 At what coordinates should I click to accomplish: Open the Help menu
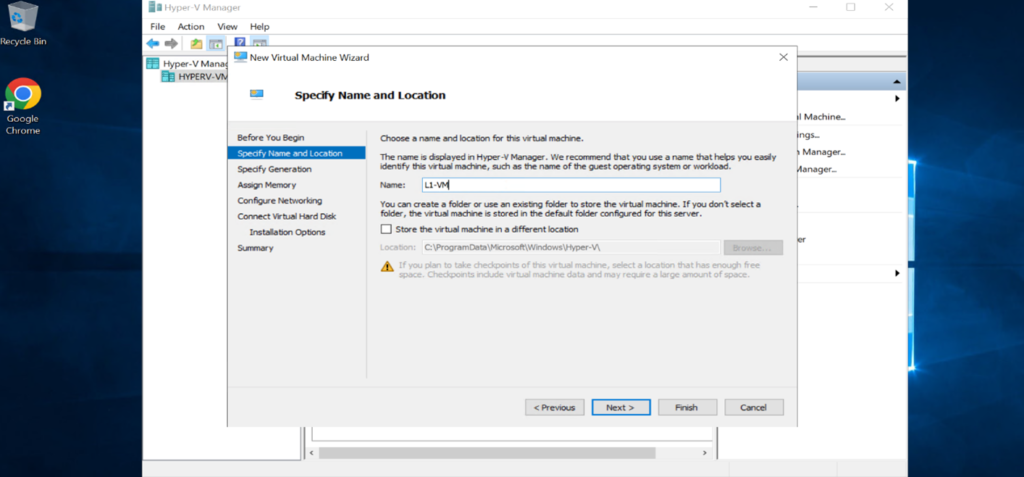point(259,27)
